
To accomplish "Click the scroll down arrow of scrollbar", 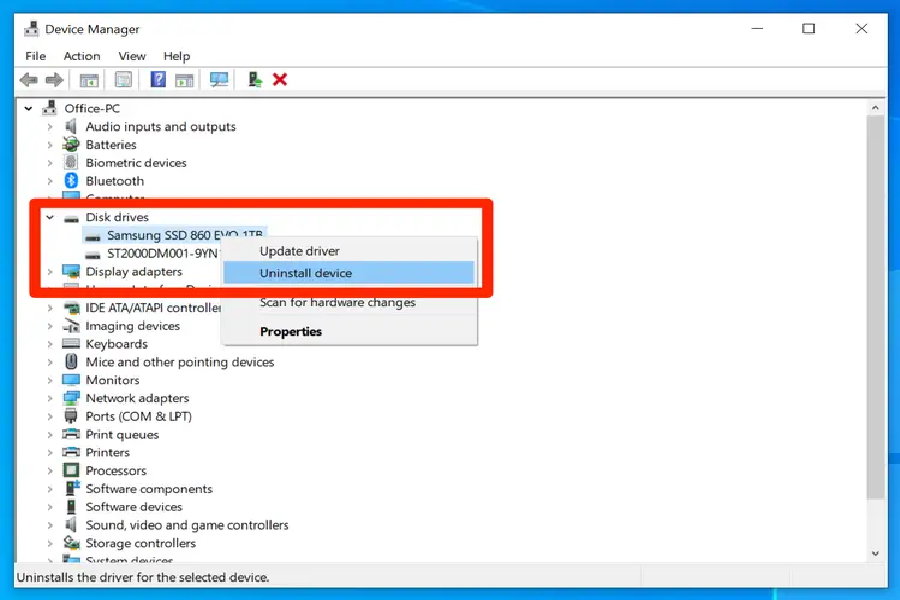I will tap(876, 553).
